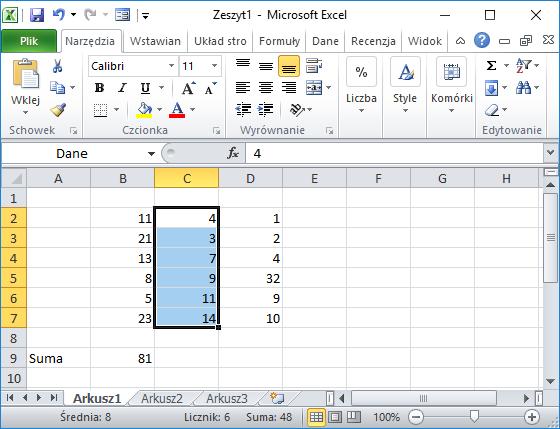Align text left

click(x=243, y=88)
